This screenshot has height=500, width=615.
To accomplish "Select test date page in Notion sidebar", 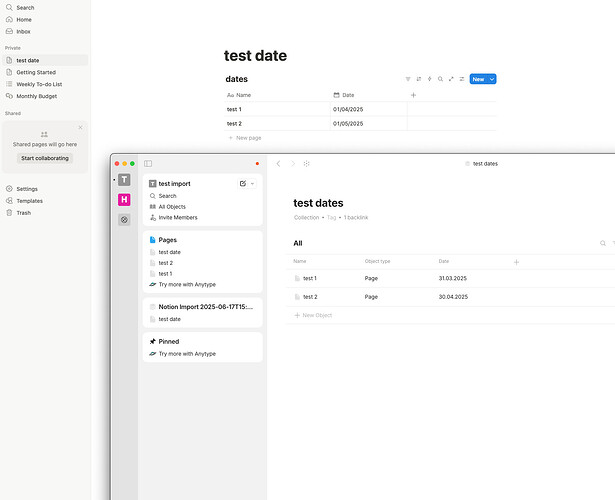I will pyautogui.click(x=45, y=60).
